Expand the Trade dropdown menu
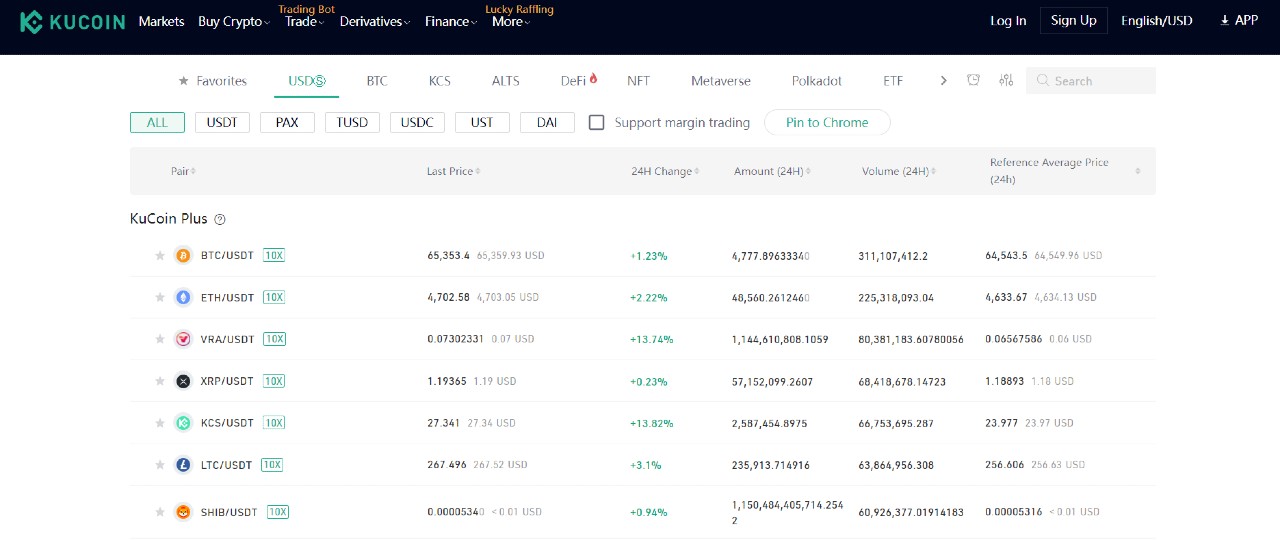Viewport: 1280px width, 540px height. coord(305,21)
